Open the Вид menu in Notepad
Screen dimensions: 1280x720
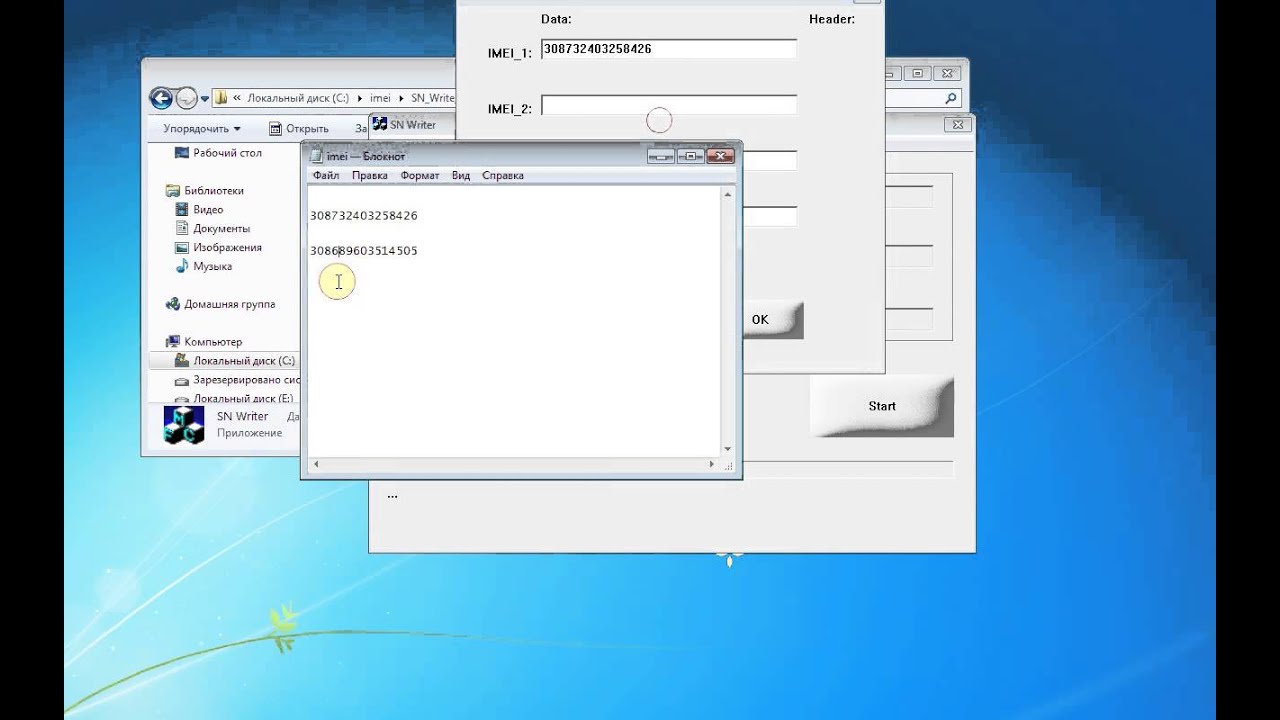pos(460,175)
